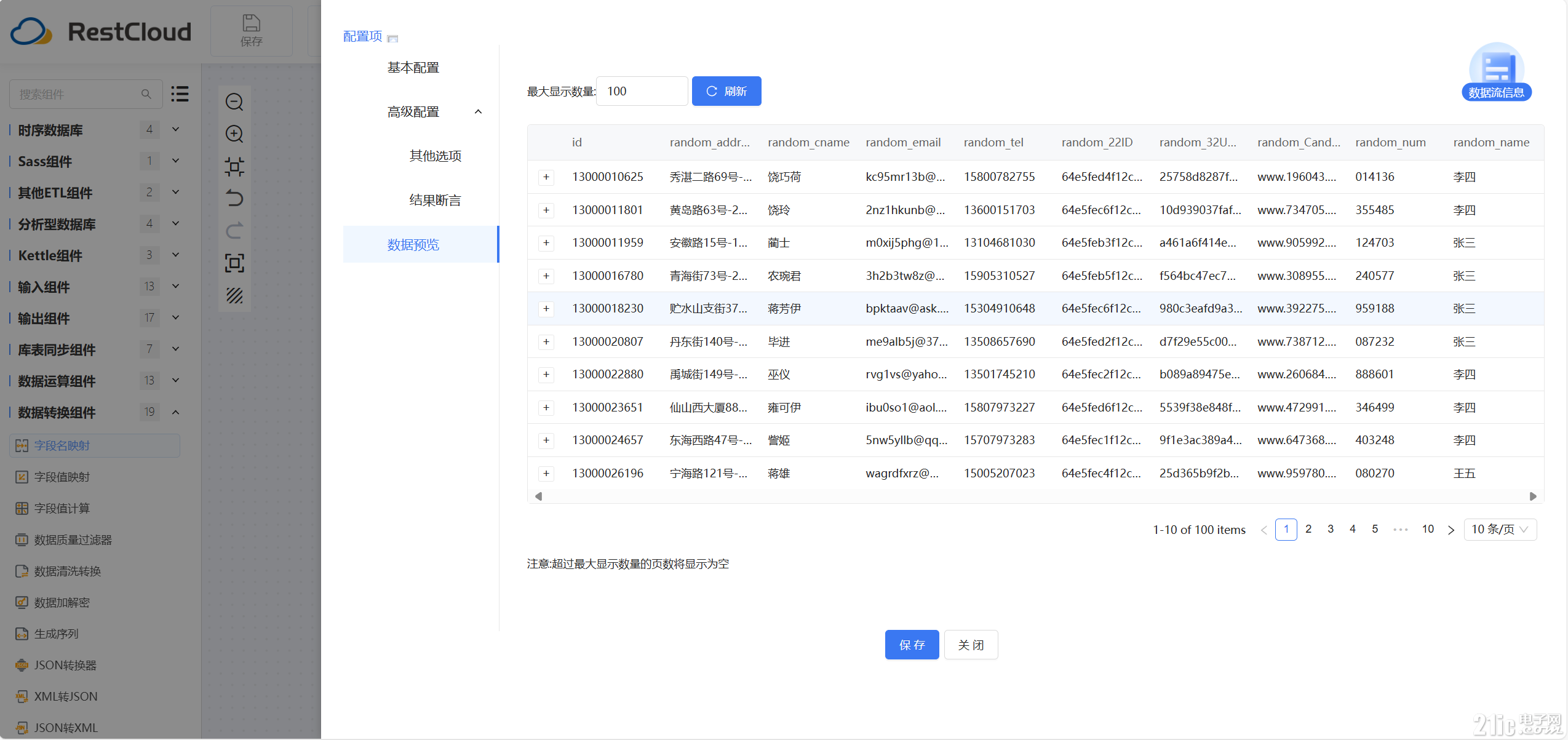Screen dimensions: 1568x740
Task: Click the fullscreen frame icon
Action: [234, 263]
